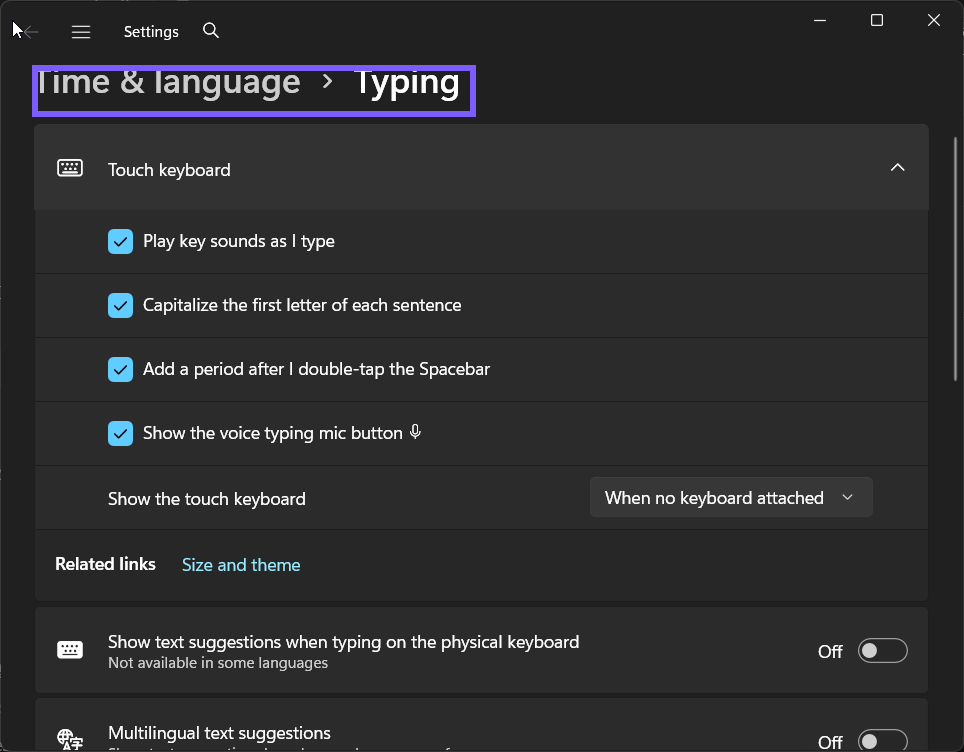Uncheck Play key sounds as I type
This screenshot has height=752, width=964.
click(x=120, y=242)
